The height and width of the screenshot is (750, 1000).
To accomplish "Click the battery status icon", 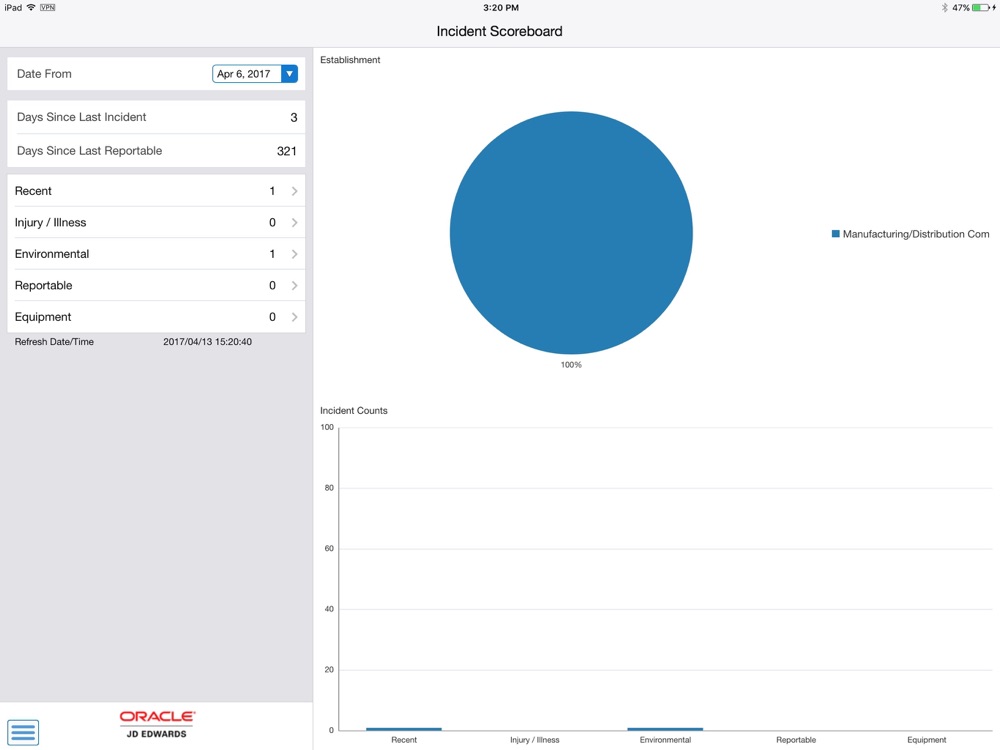I will click(x=981, y=8).
